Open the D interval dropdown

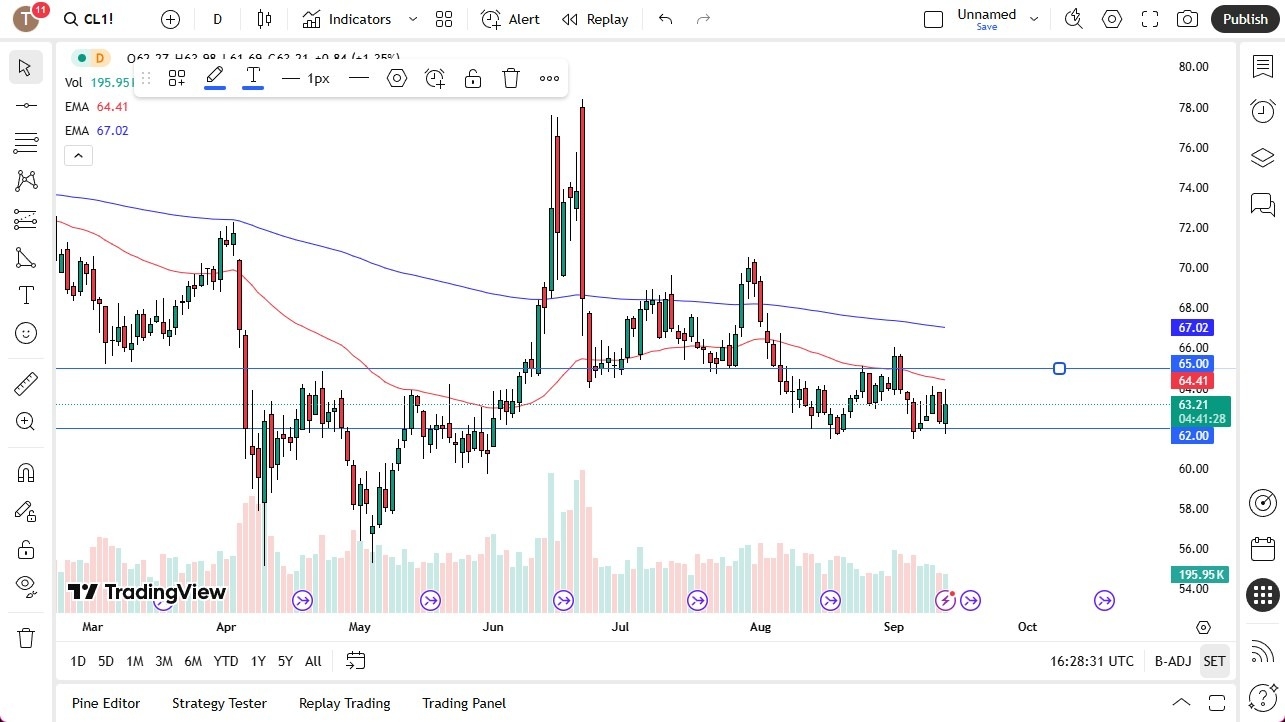point(217,19)
